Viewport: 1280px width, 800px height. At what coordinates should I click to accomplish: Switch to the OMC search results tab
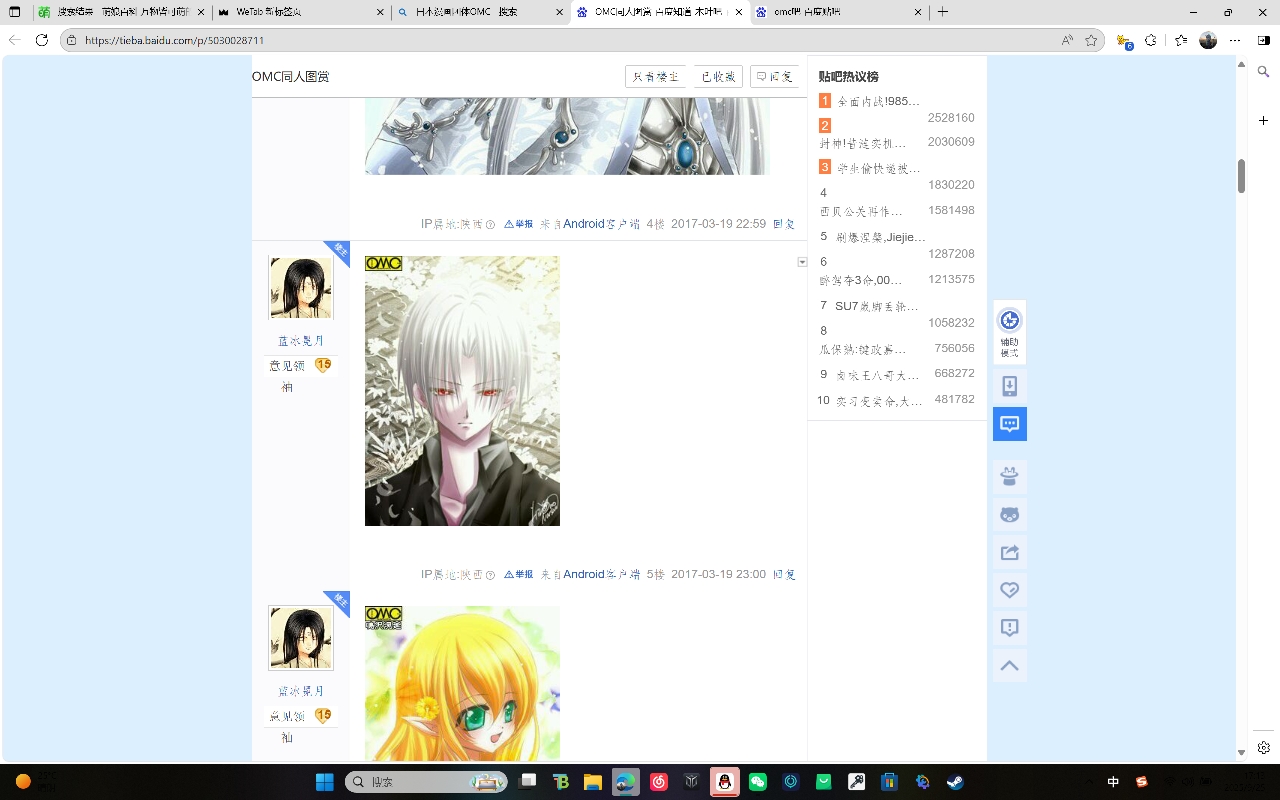479,12
